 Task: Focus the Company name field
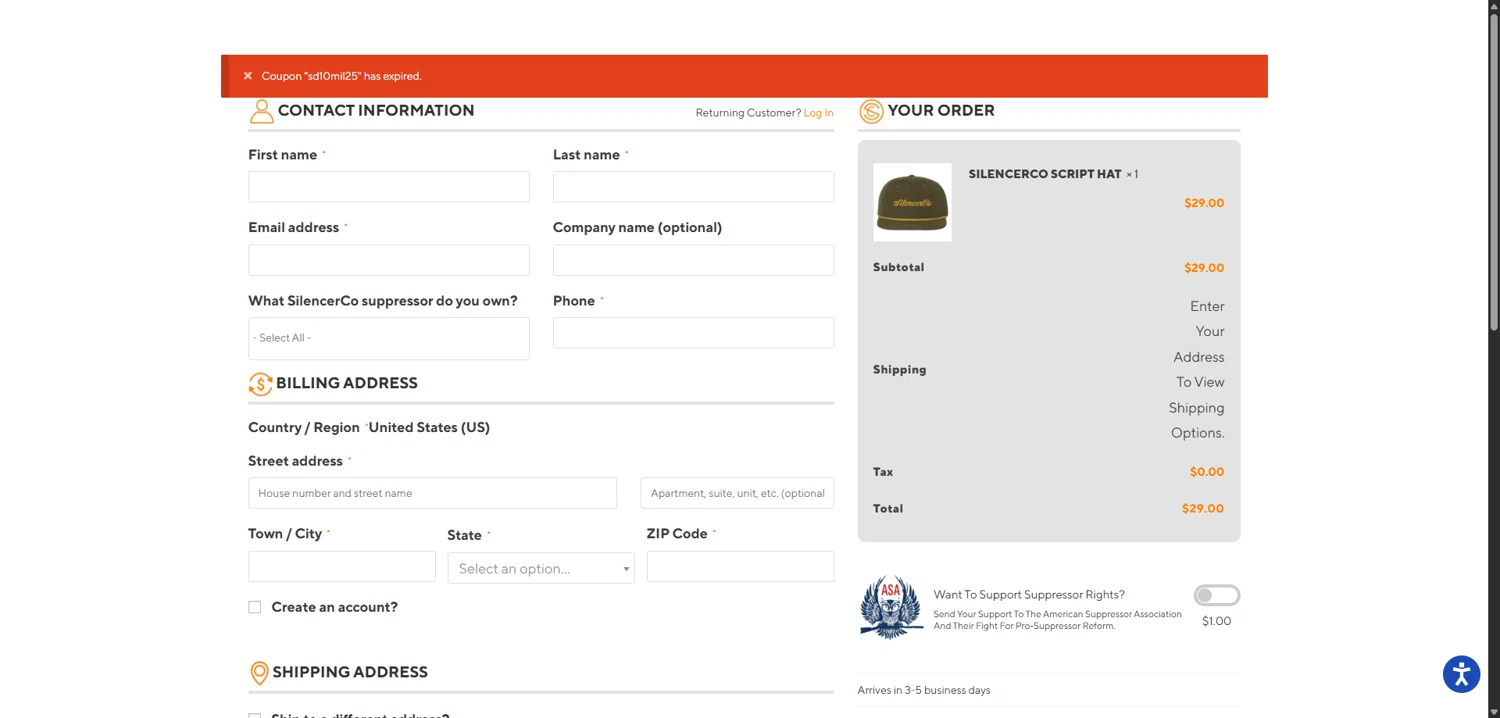click(693, 260)
